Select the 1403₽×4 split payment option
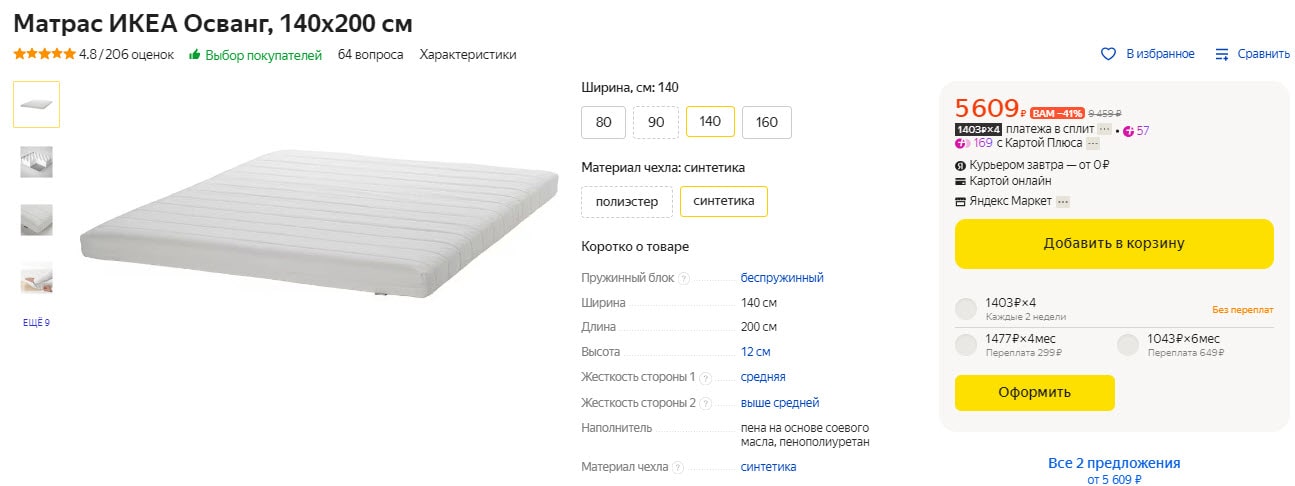The image size is (1295, 486). pos(966,308)
